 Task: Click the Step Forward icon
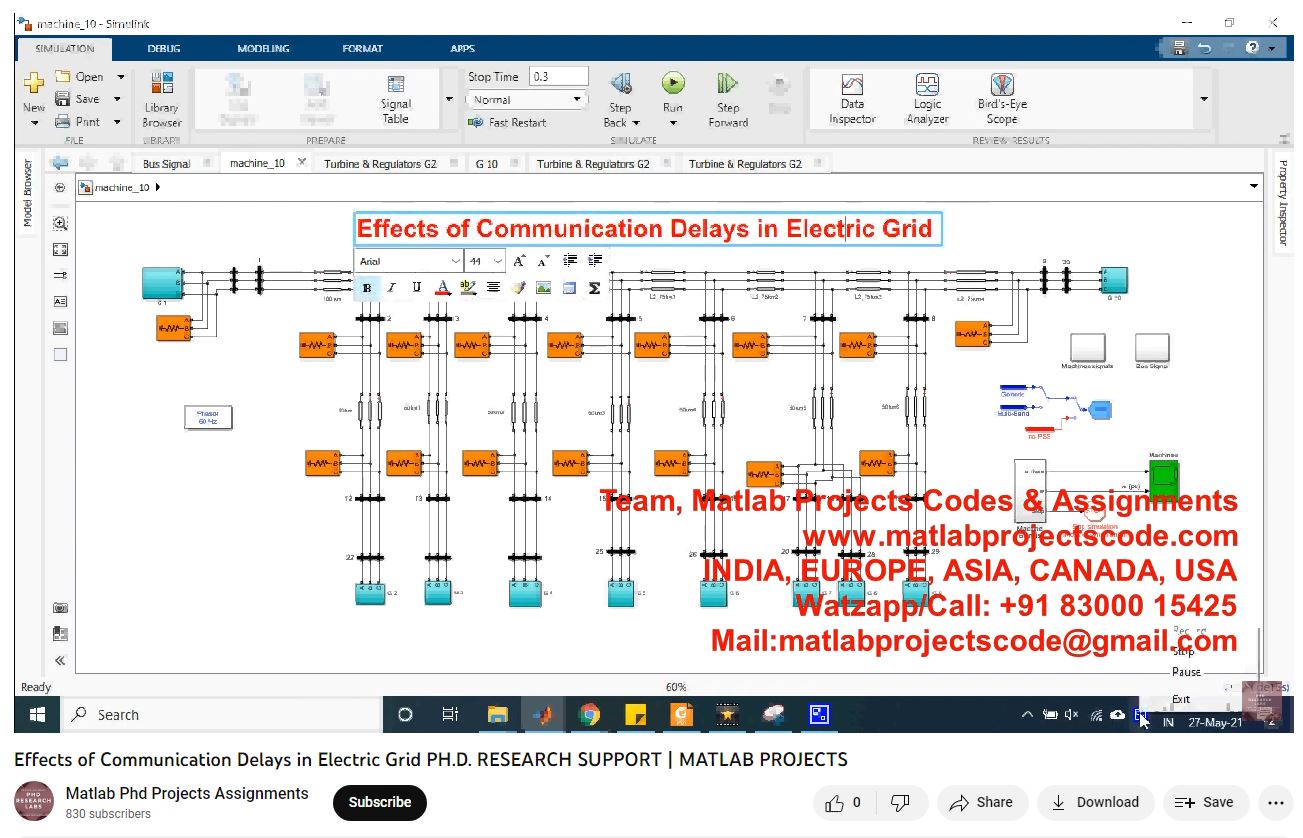point(727,84)
